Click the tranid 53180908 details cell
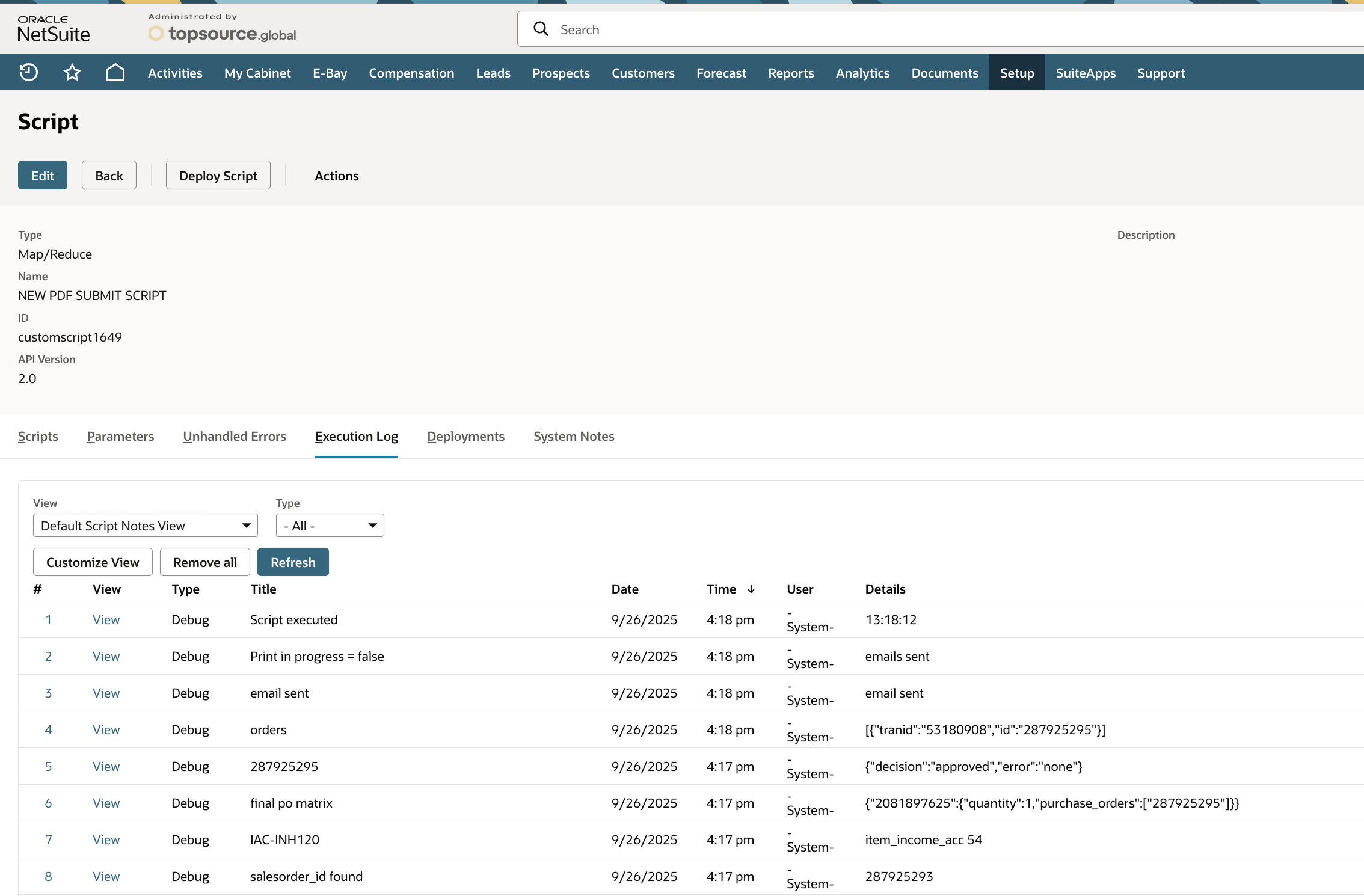Viewport: 1364px width, 896px height. tap(985, 729)
